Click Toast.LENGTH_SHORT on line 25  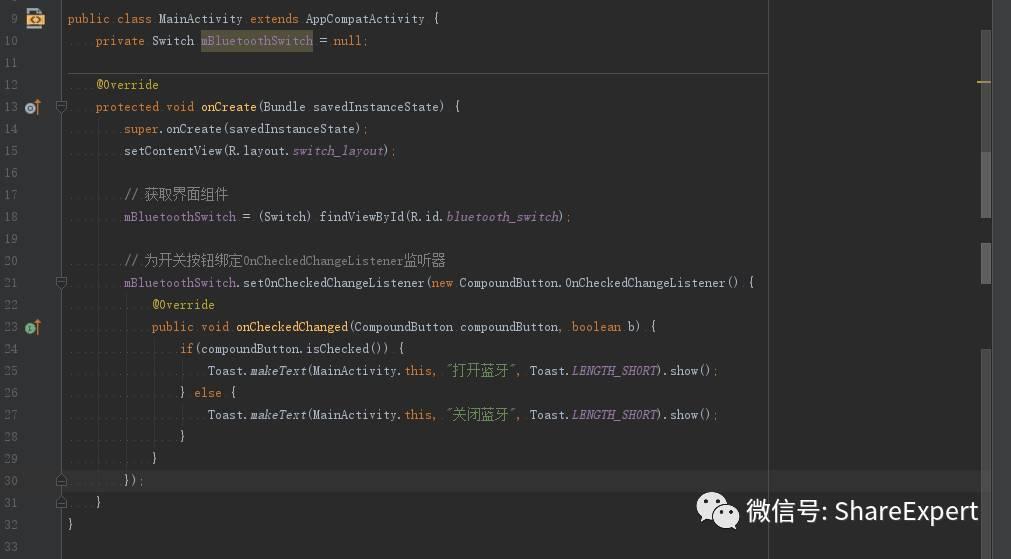[x=593, y=371]
